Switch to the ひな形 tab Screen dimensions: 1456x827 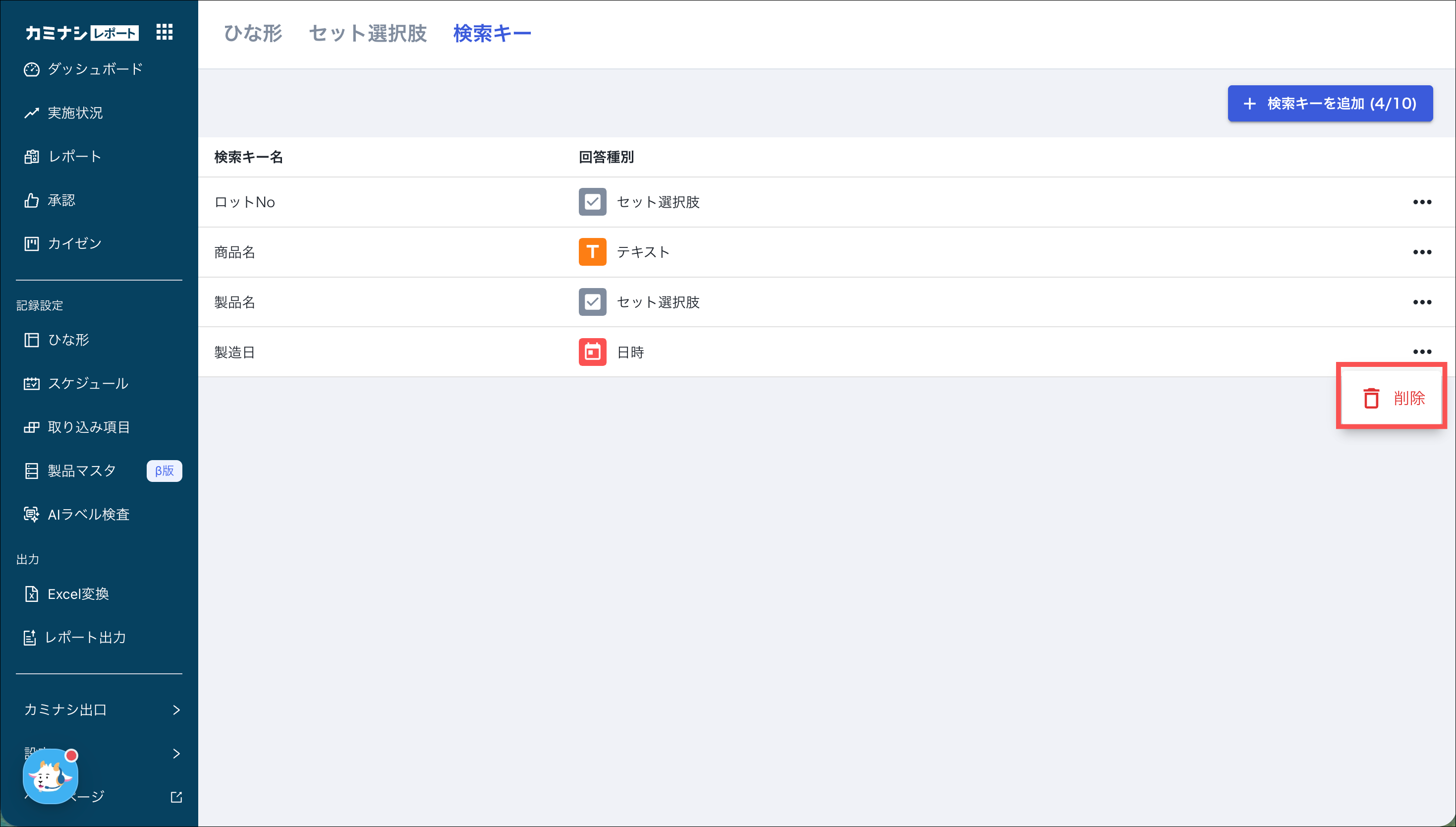tap(253, 34)
